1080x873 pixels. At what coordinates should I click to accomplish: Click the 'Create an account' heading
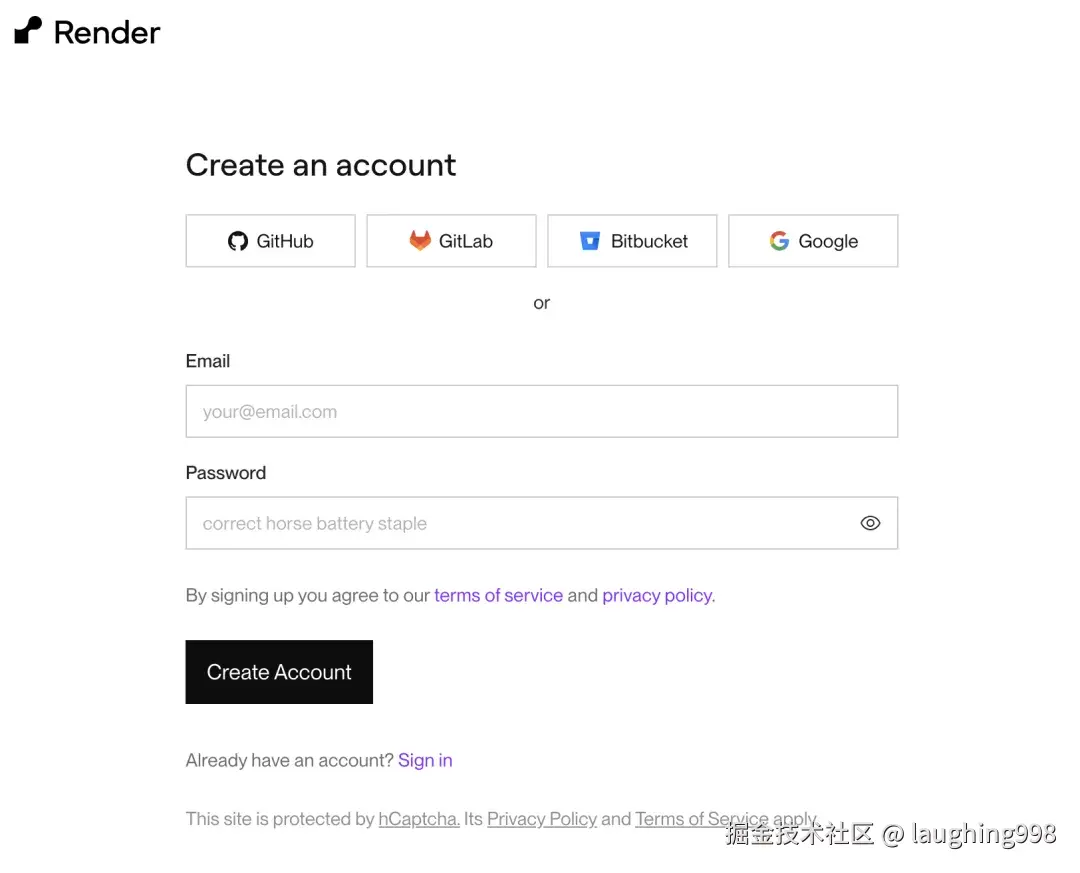(321, 165)
